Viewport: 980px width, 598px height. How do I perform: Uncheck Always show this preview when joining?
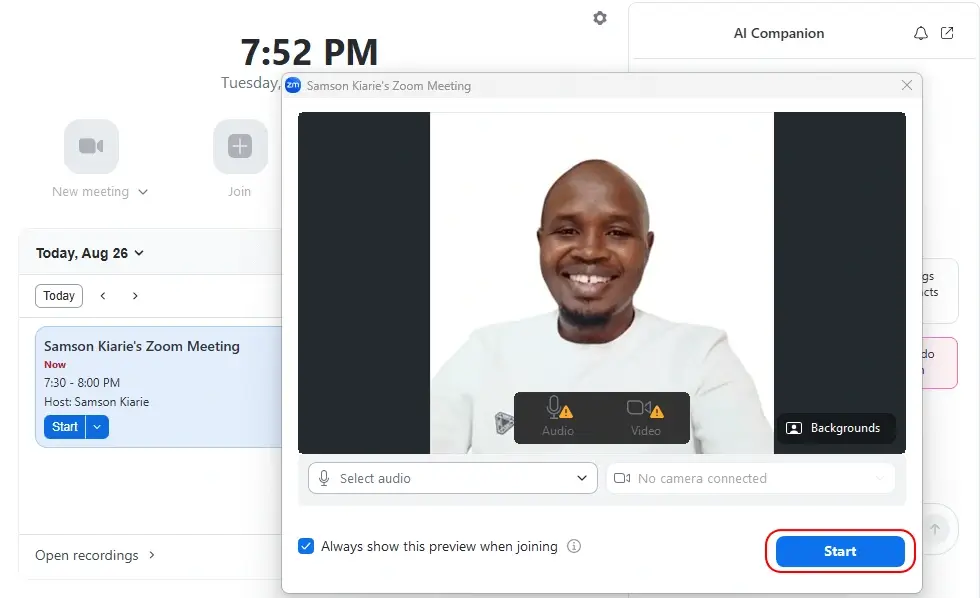306,546
